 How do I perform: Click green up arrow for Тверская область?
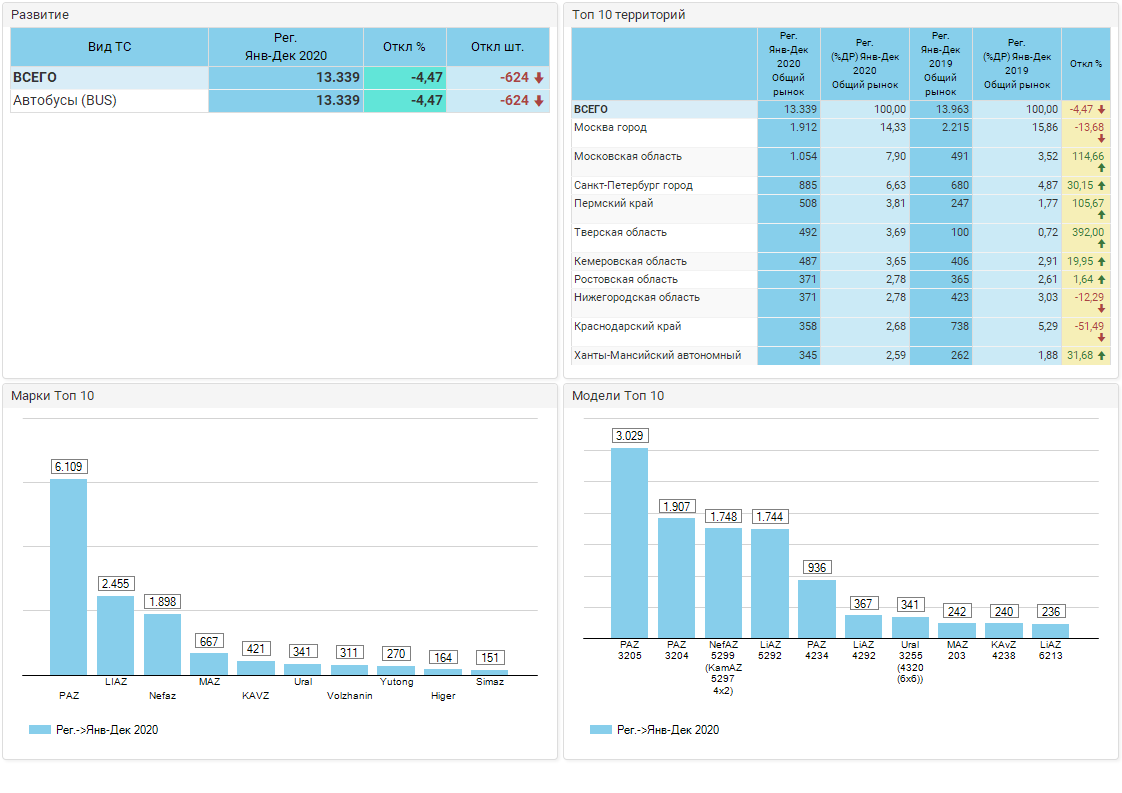tap(1100, 244)
